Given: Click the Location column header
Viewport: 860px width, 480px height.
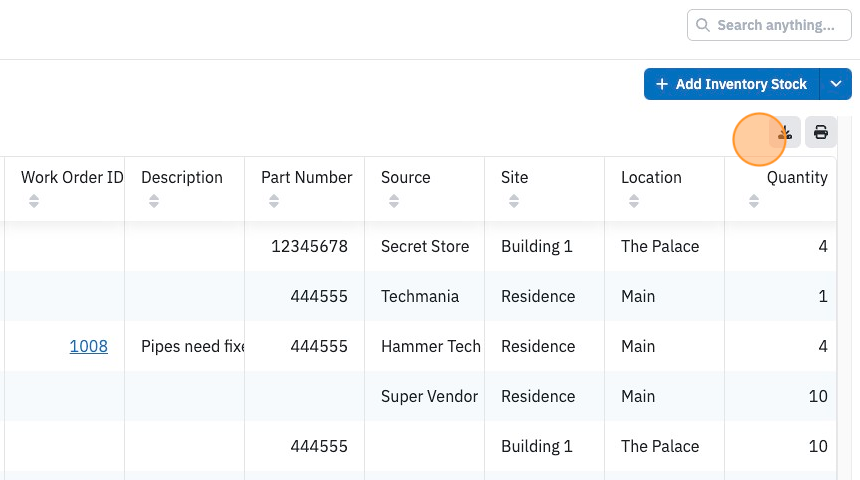Looking at the screenshot, I should [664, 189].
